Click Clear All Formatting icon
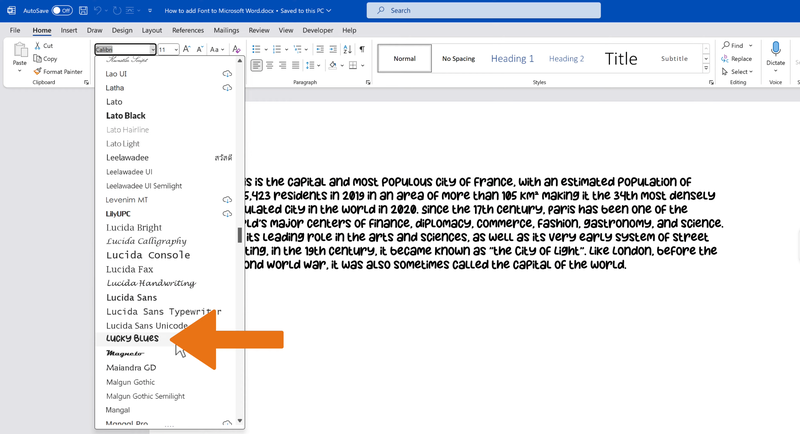800x434 pixels. click(236, 49)
